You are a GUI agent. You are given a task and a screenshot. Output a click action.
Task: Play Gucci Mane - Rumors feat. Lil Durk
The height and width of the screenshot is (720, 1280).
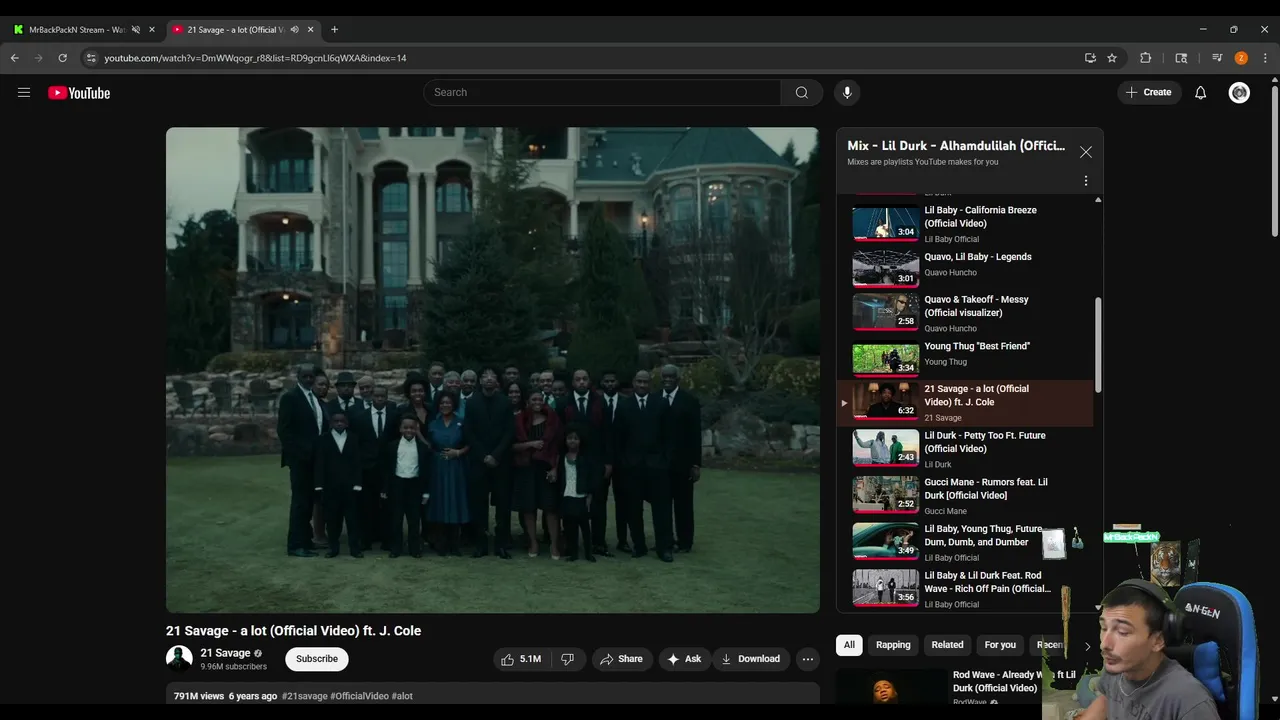pyautogui.click(x=965, y=495)
